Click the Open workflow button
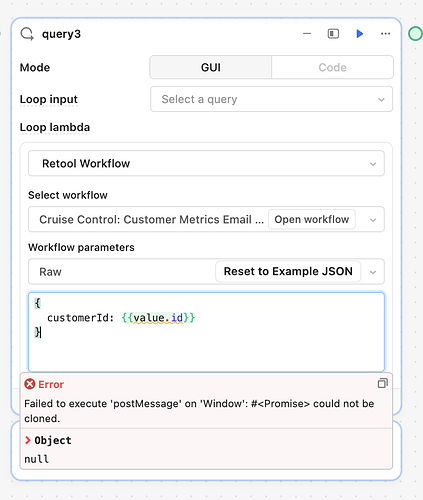 click(312, 219)
